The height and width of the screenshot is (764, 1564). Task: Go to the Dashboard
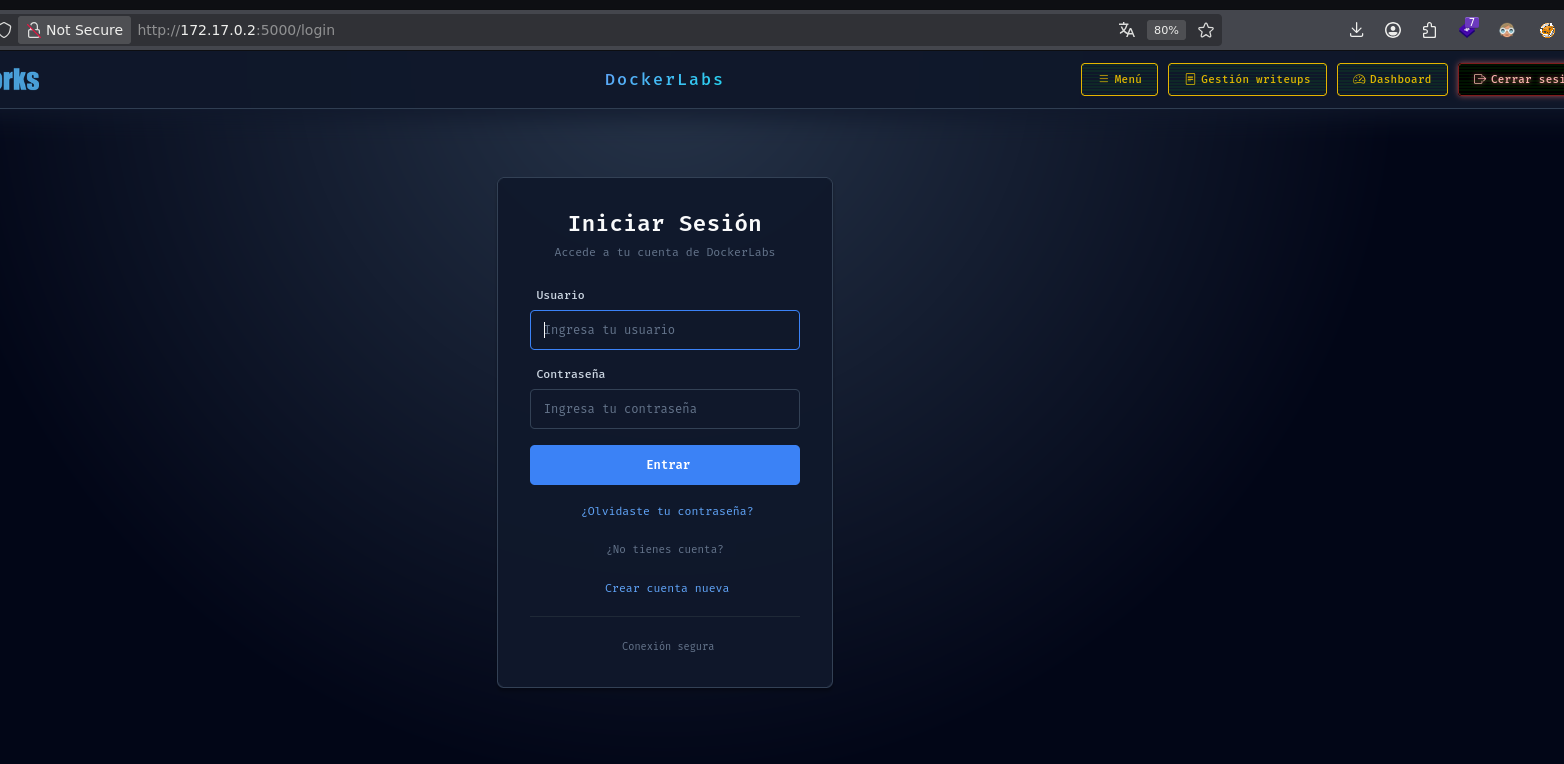(x=1392, y=79)
